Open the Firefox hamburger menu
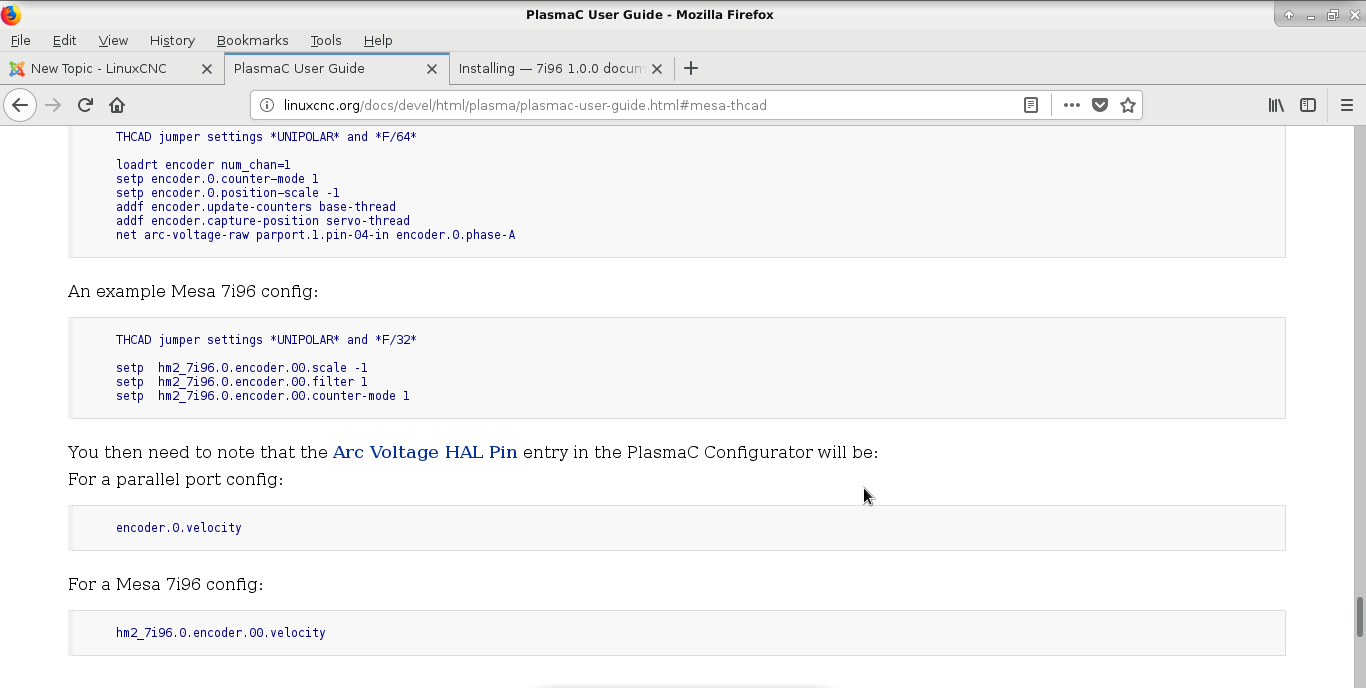 (1346, 105)
